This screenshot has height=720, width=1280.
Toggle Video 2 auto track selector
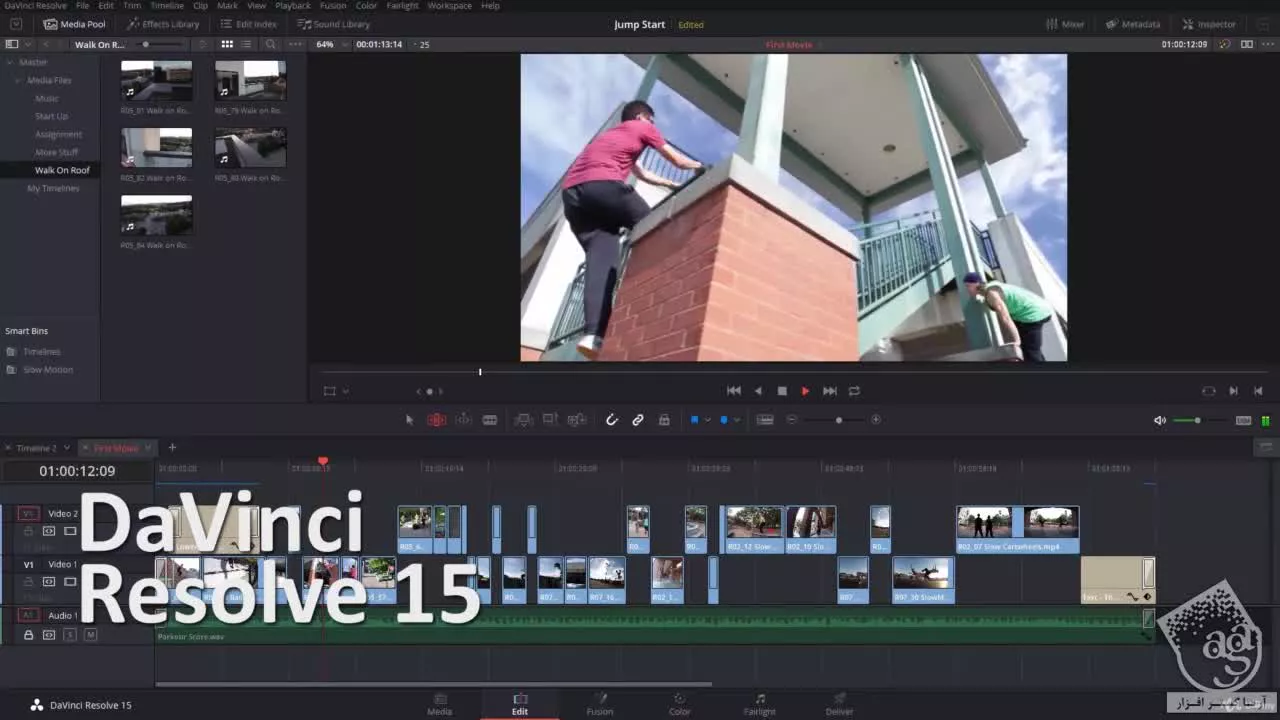click(49, 531)
